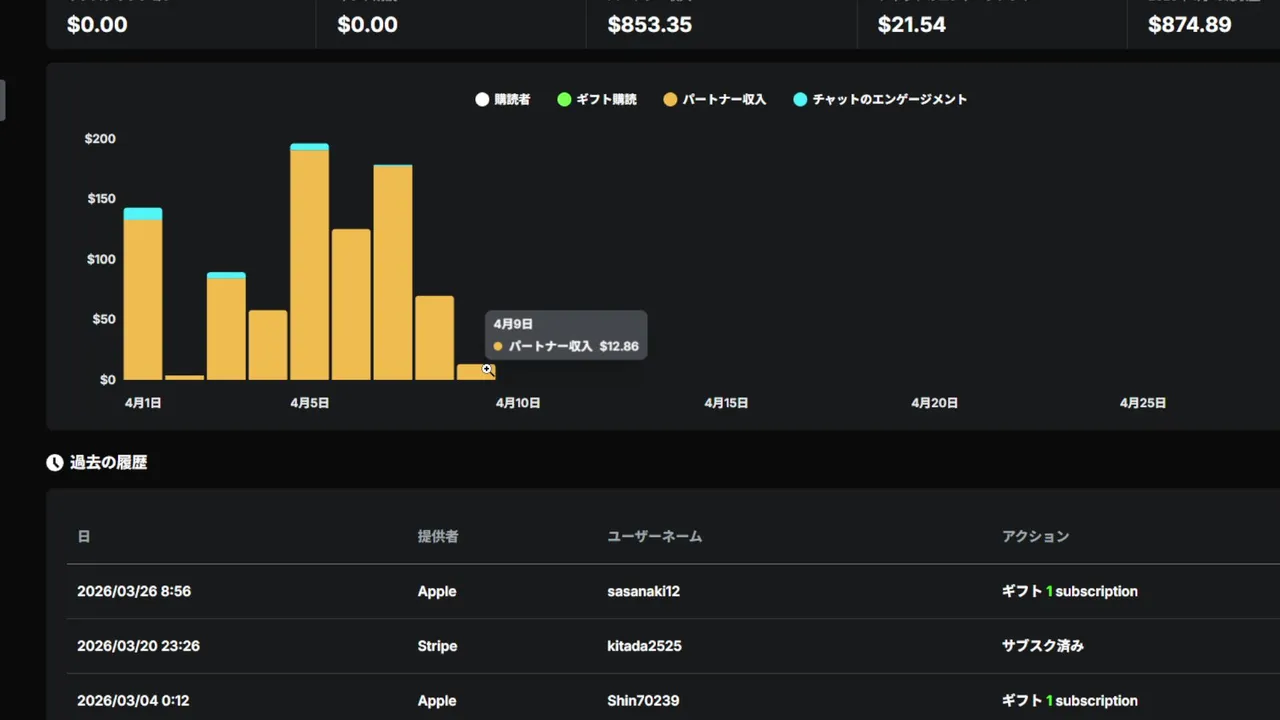1280x720 pixels.
Task: Toggle the パートナー収入 legend label
Action: click(724, 99)
